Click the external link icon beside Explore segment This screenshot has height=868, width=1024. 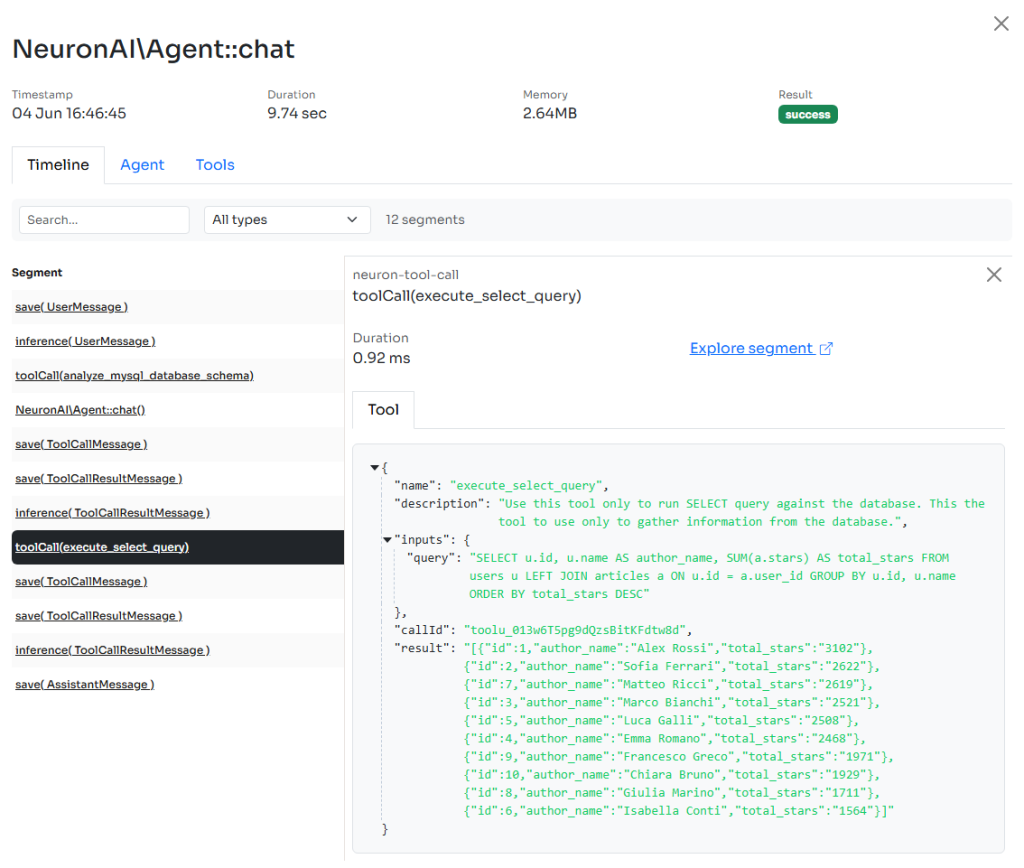826,349
